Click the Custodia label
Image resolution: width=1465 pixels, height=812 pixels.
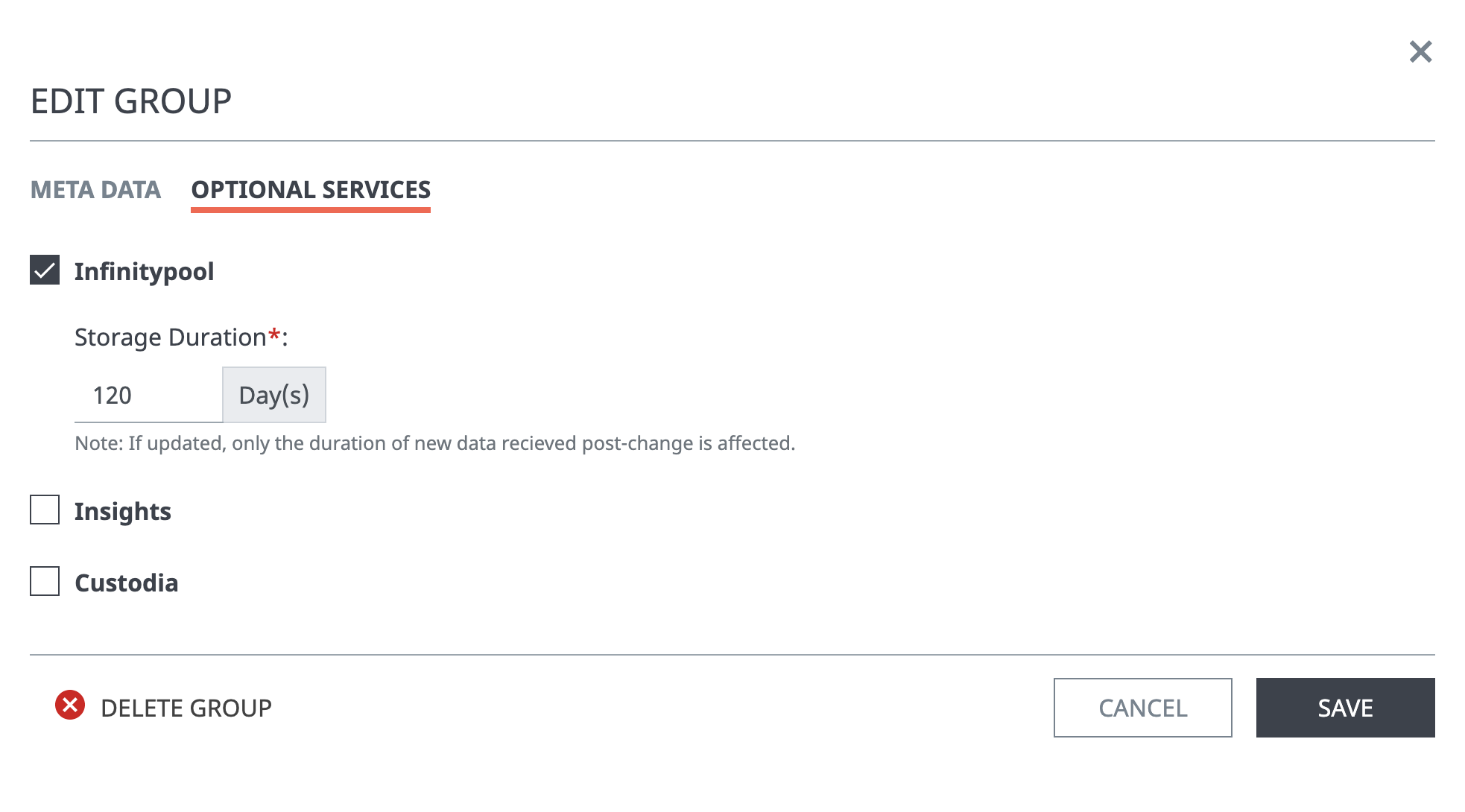(126, 583)
